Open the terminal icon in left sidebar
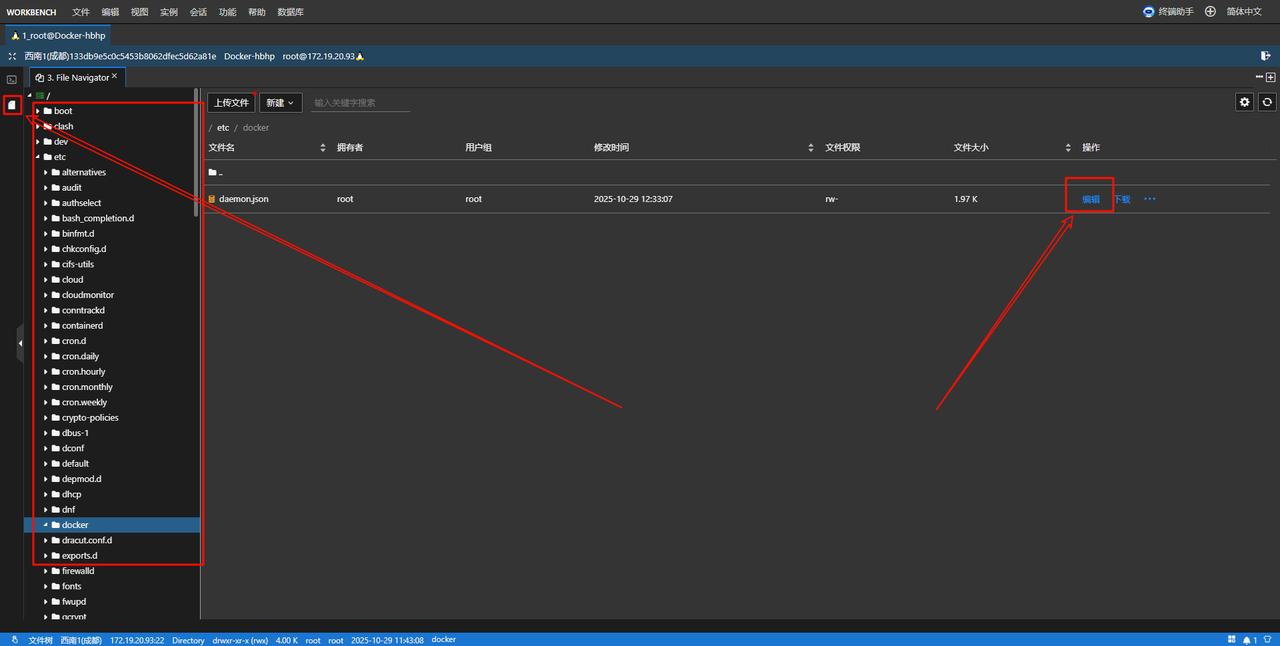Image resolution: width=1280 pixels, height=646 pixels. [x=12, y=79]
